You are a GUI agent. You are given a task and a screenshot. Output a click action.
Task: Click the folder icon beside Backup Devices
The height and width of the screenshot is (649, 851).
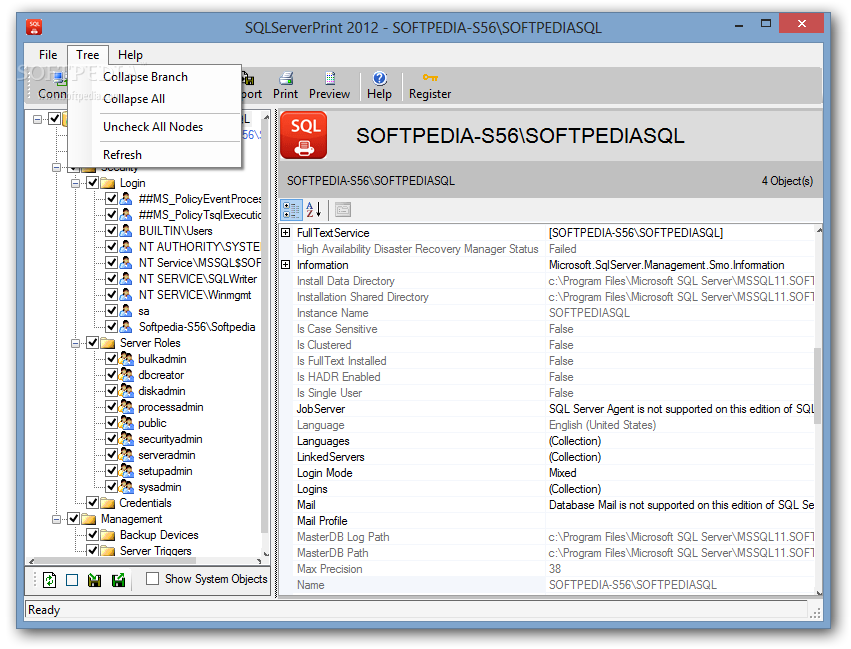(107, 535)
